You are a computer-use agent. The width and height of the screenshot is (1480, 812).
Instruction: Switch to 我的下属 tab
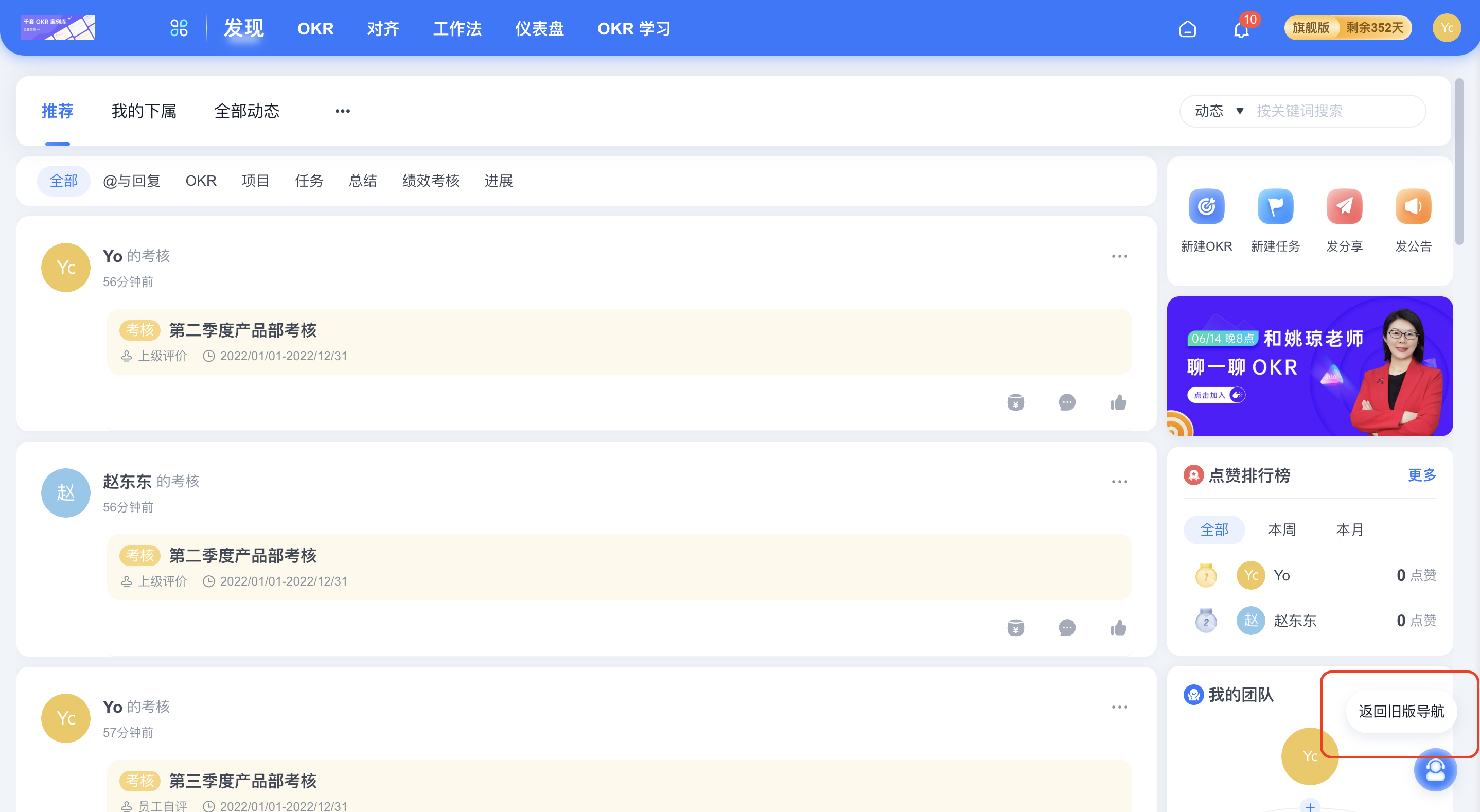point(143,111)
